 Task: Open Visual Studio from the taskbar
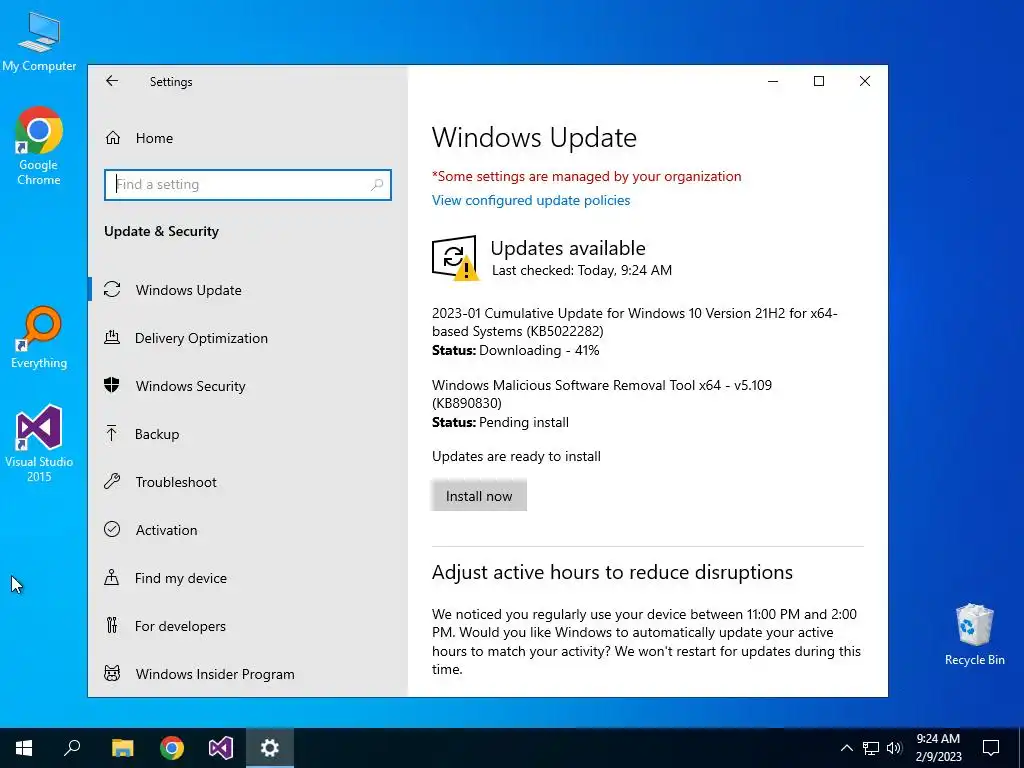tap(221, 748)
